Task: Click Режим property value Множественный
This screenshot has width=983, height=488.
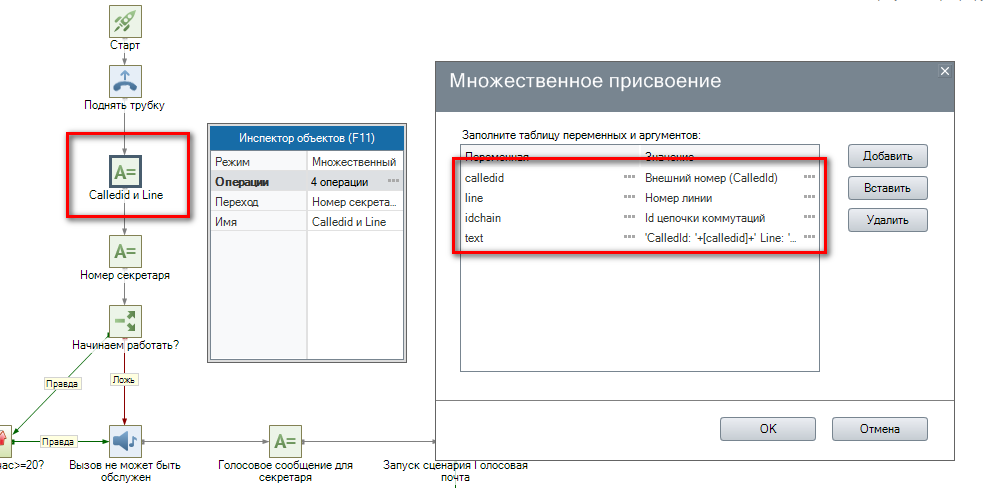Action: click(353, 162)
